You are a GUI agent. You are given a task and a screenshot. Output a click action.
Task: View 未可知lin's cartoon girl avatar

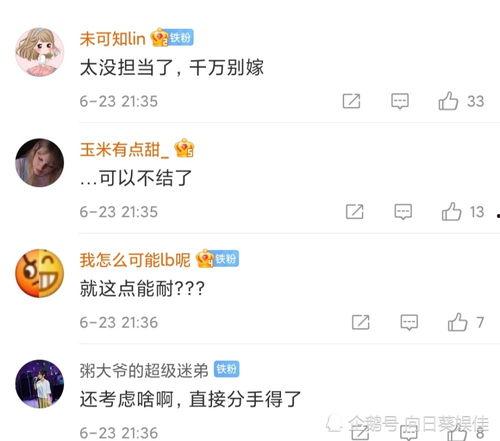click(x=40, y=52)
